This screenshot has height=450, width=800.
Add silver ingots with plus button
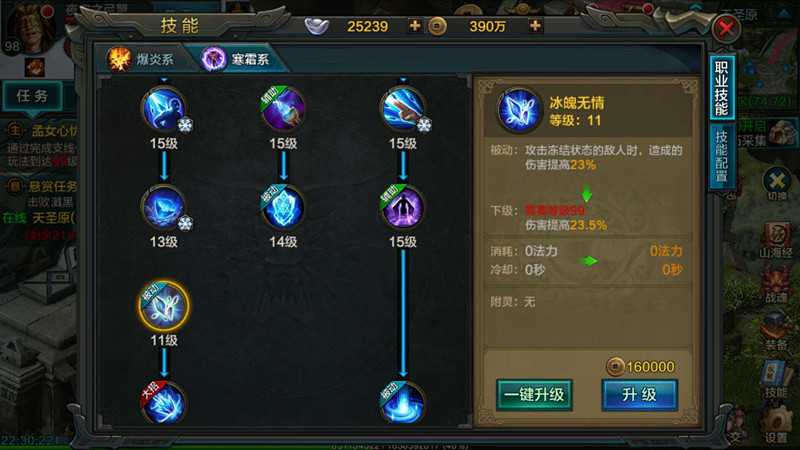coord(415,26)
